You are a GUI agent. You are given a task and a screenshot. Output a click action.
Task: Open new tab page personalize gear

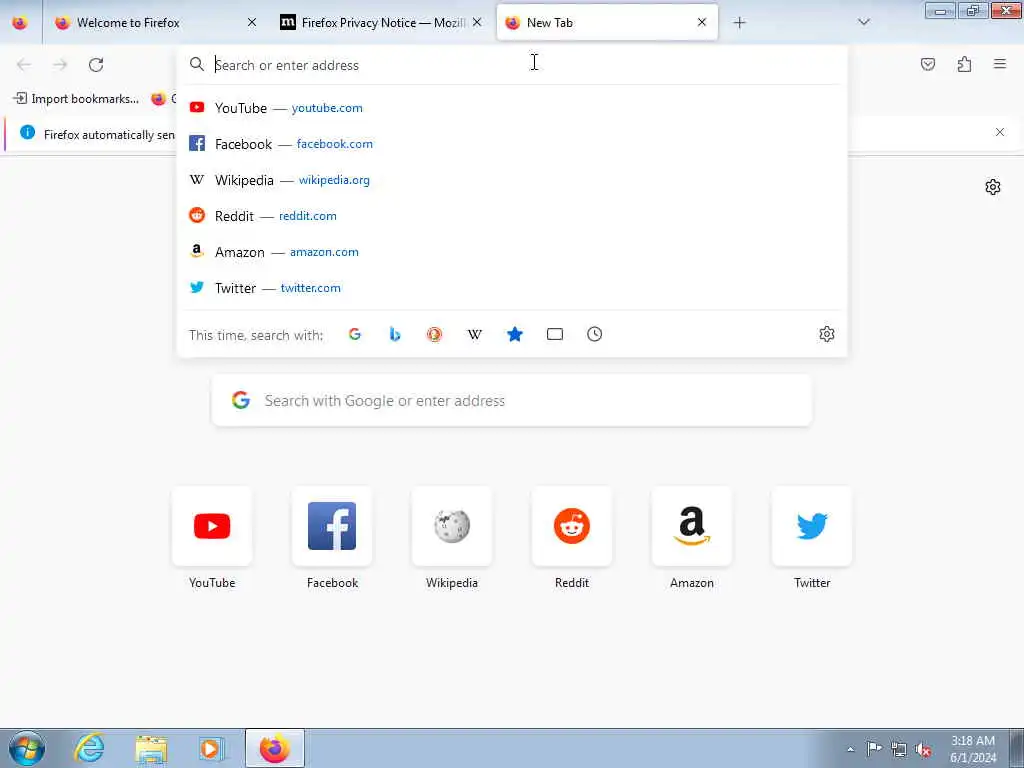coord(993,187)
